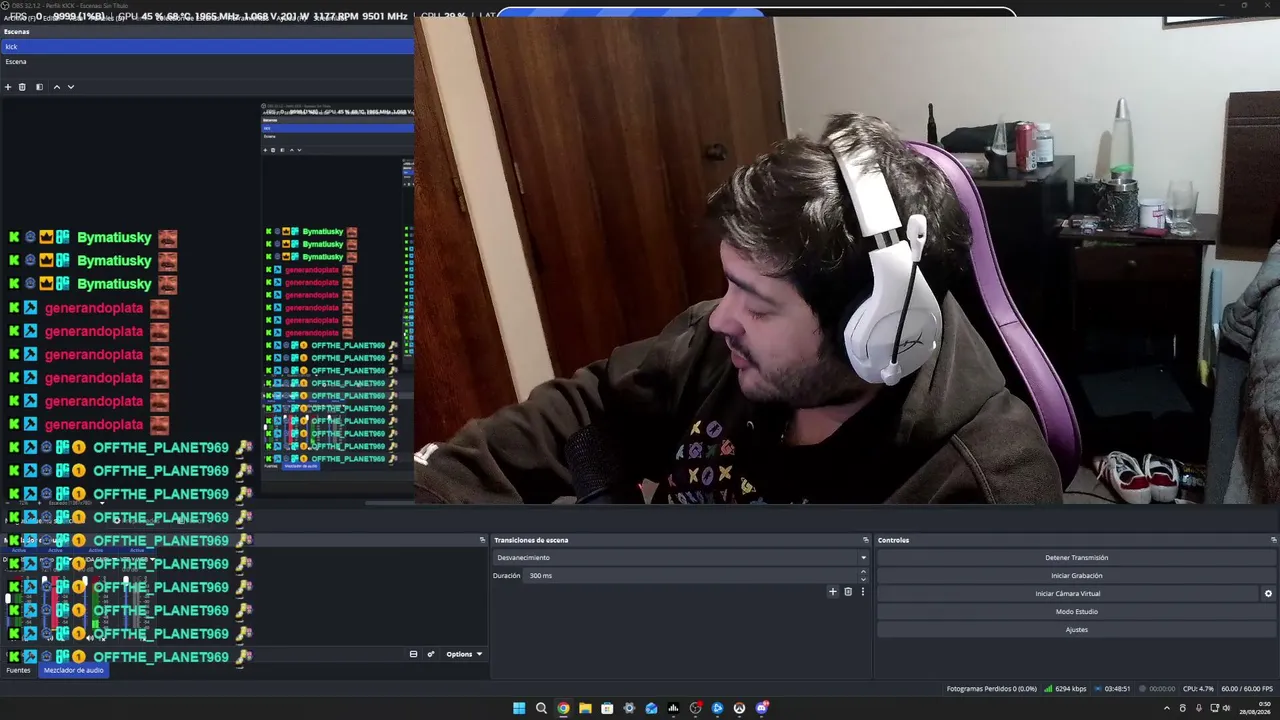Image resolution: width=1280 pixels, height=720 pixels.
Task: Move the selected scene down
Action: (70, 87)
